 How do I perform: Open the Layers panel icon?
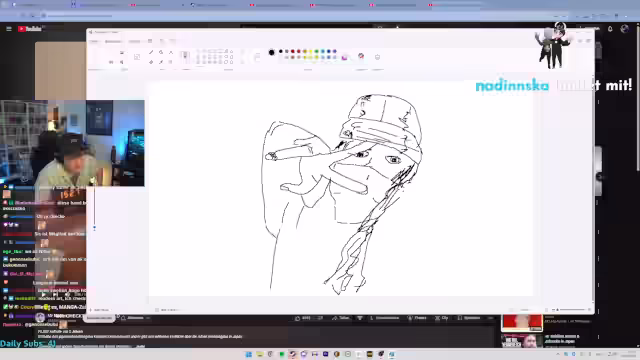[x=377, y=57]
